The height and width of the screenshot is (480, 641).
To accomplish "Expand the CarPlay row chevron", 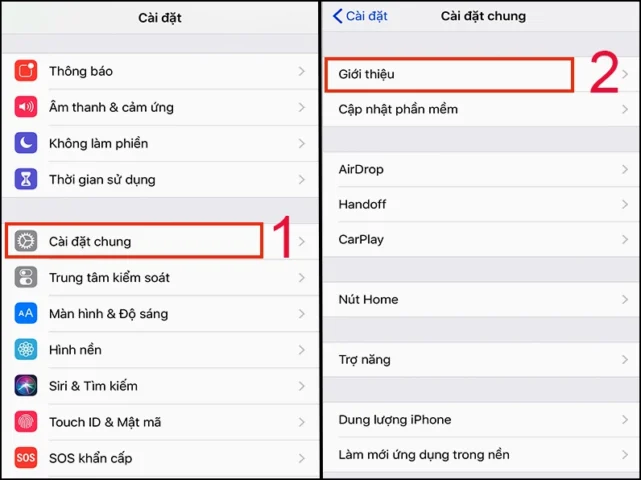I will coord(625,239).
